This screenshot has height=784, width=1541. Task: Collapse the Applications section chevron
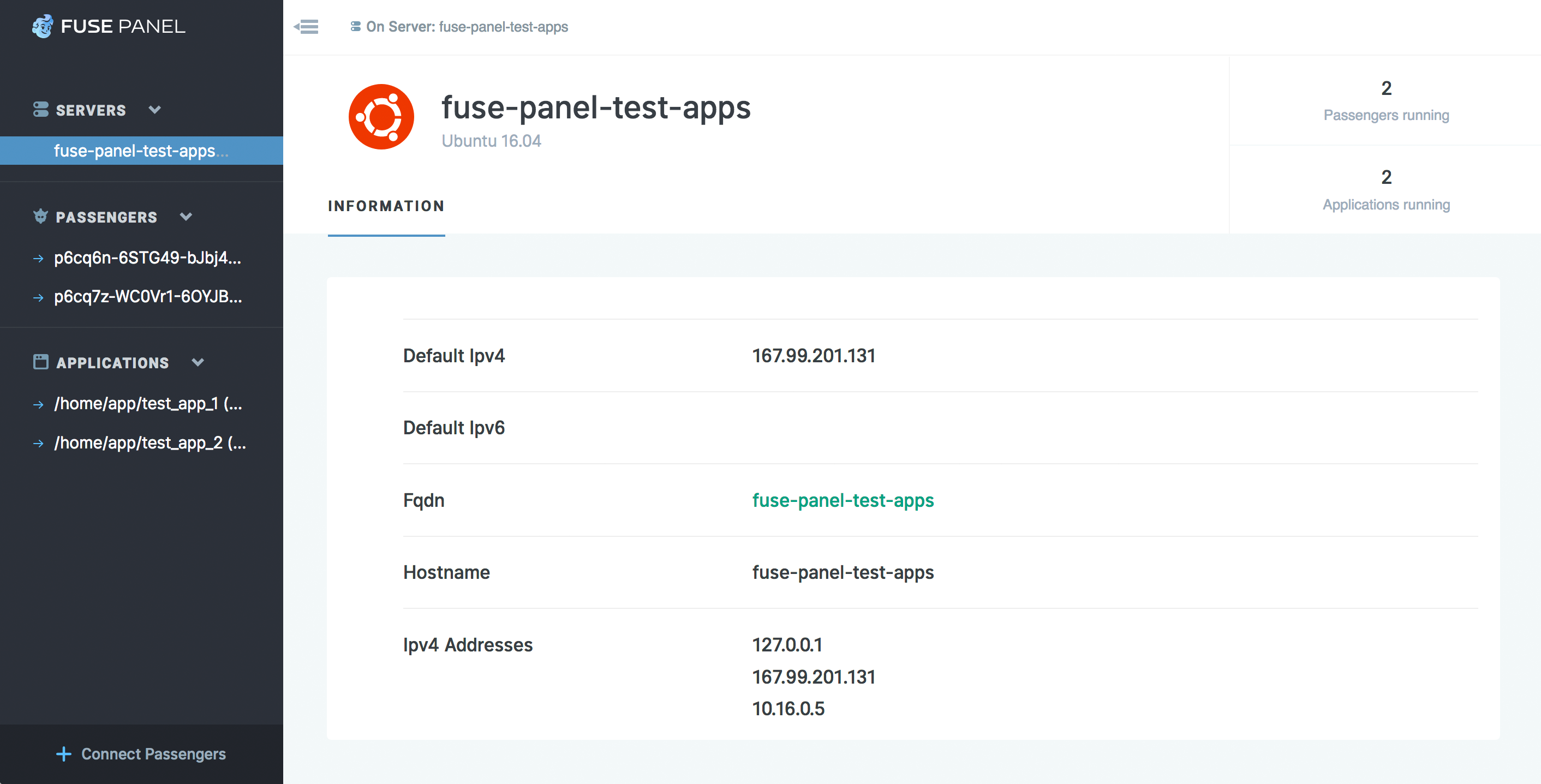(x=198, y=362)
